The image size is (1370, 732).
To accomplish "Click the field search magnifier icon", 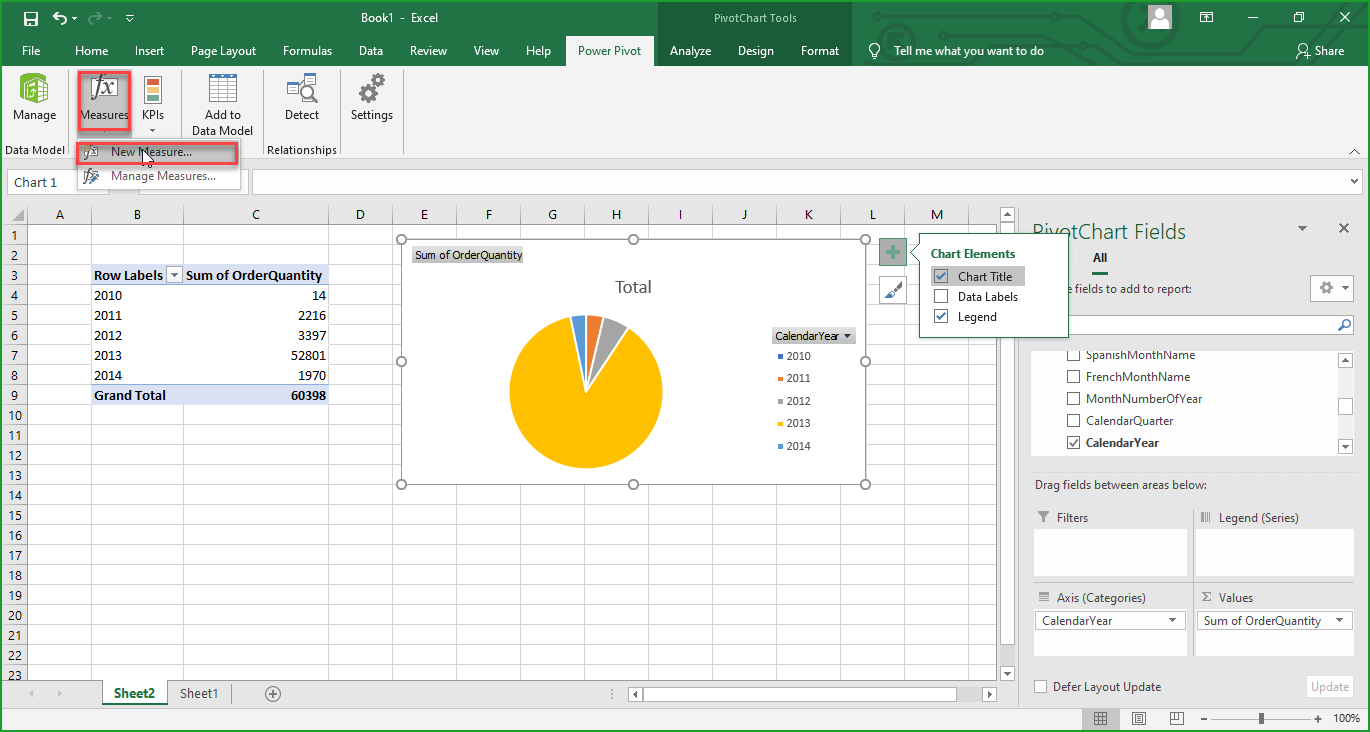I will (x=1344, y=325).
